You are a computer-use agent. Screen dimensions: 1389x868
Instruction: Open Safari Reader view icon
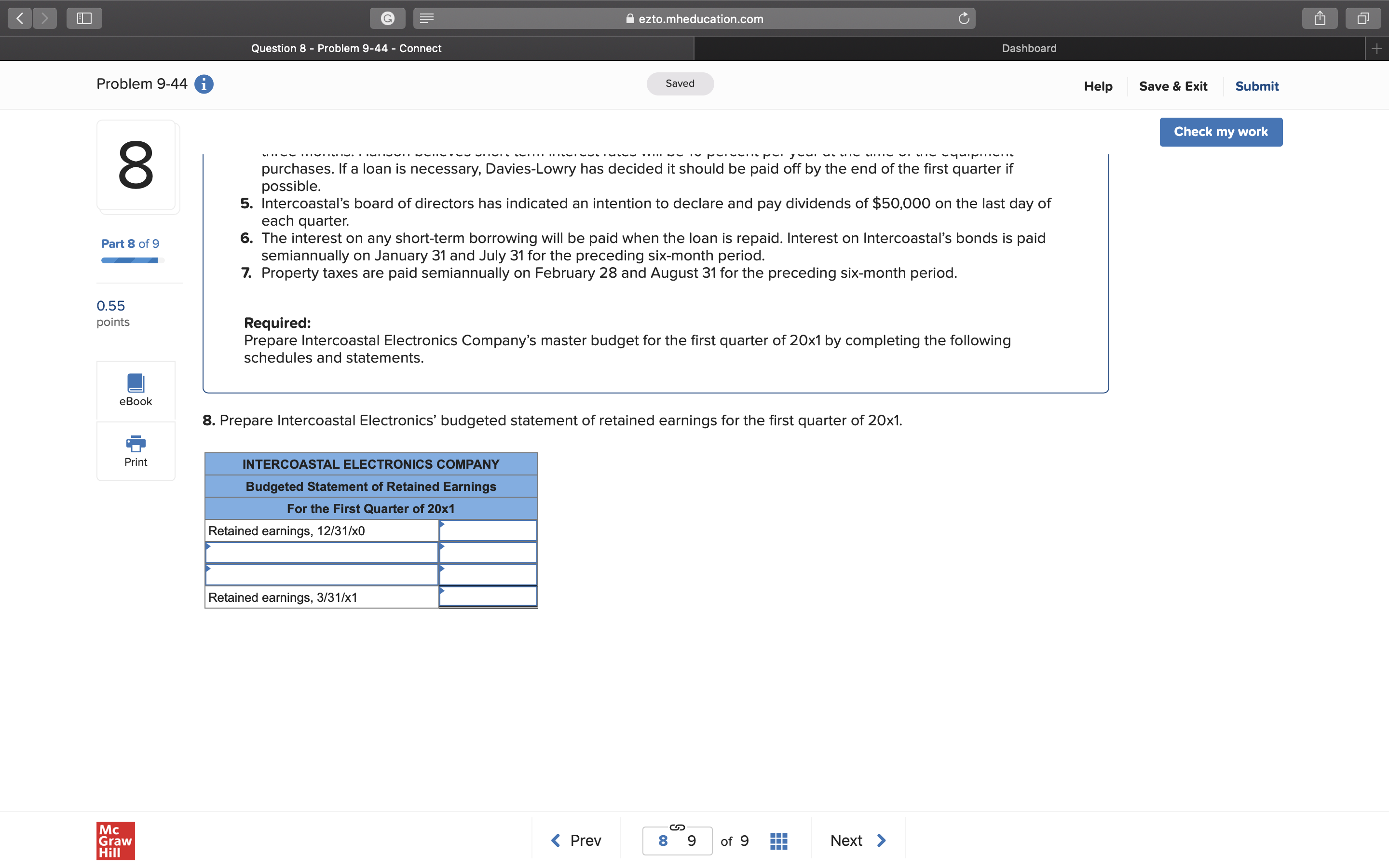click(x=426, y=18)
